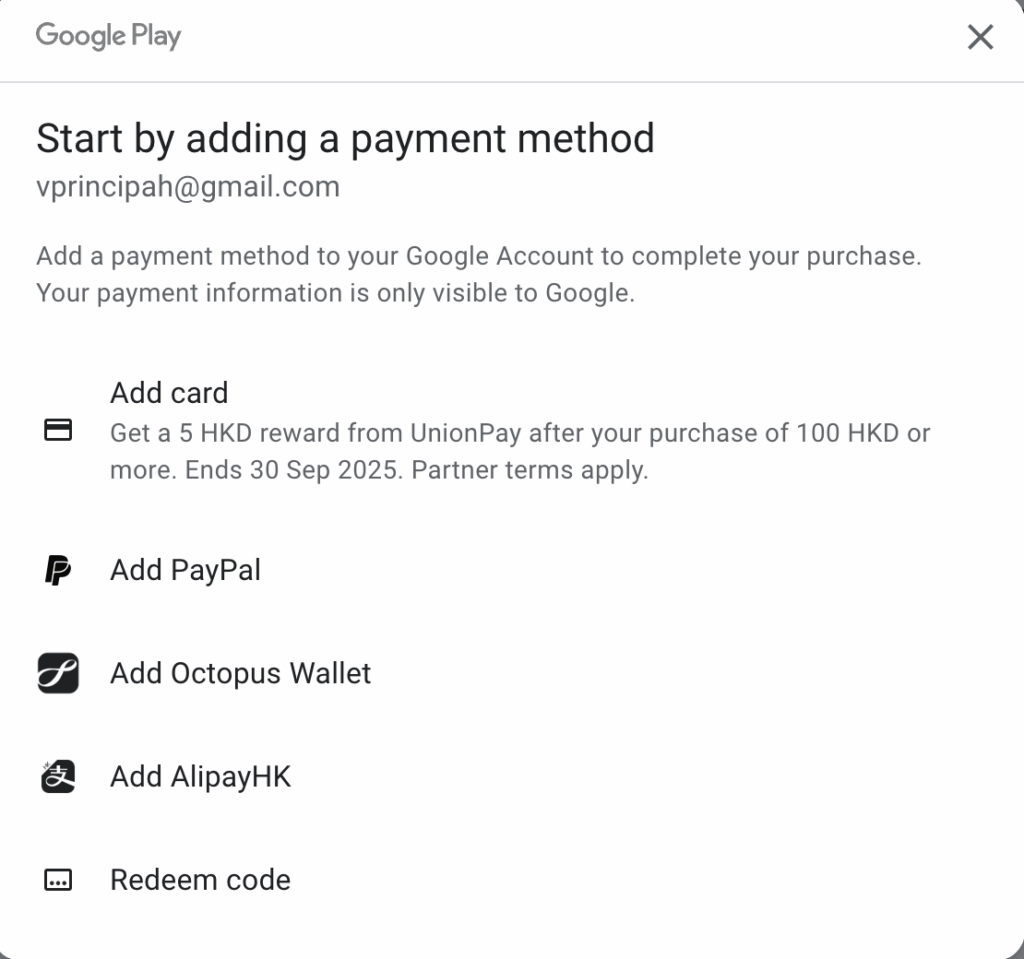This screenshot has width=1024, height=959.
Task: Click 'Your payment information is only visible' sentence
Action: [x=335, y=294]
